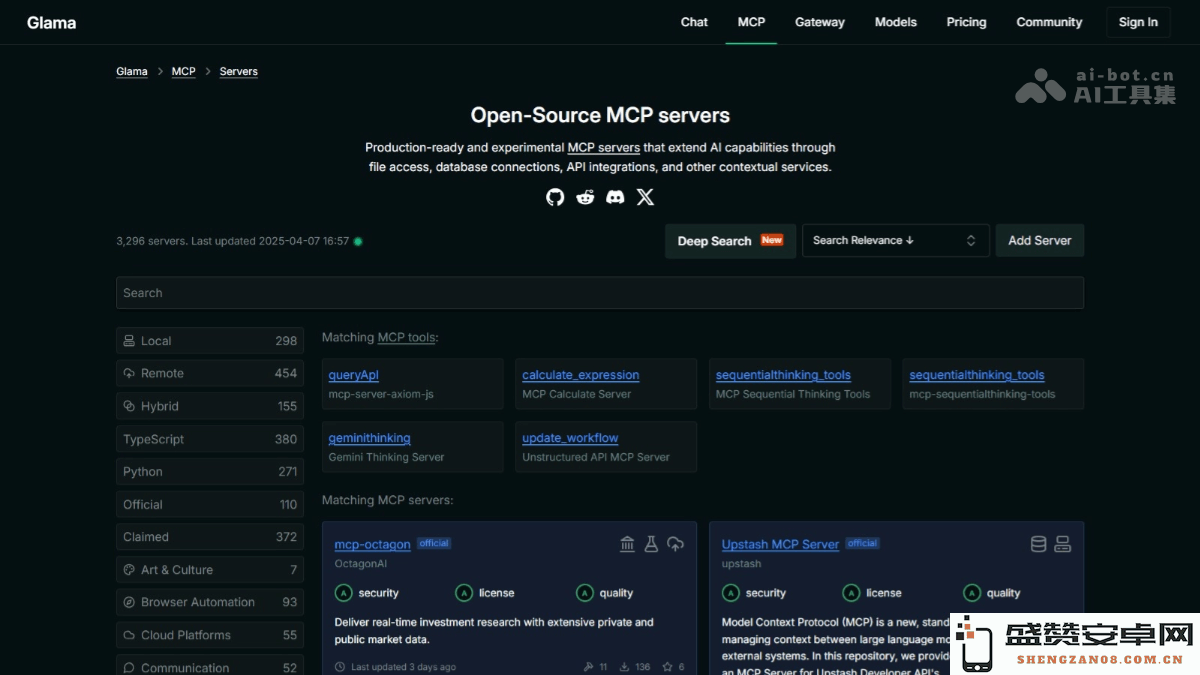The width and height of the screenshot is (1200, 675).
Task: Filter by Cloud Platforms category
Action: coord(210,635)
